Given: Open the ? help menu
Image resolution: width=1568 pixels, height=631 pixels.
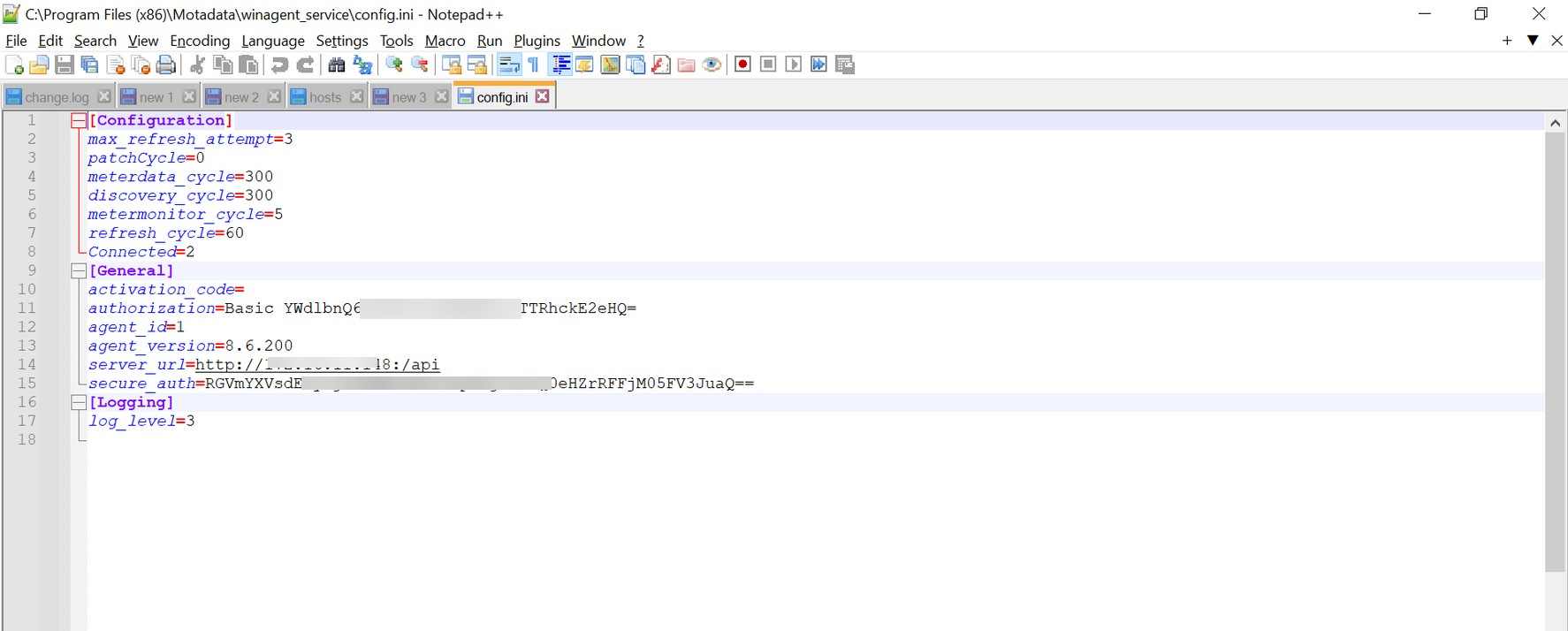Looking at the screenshot, I should pos(641,41).
